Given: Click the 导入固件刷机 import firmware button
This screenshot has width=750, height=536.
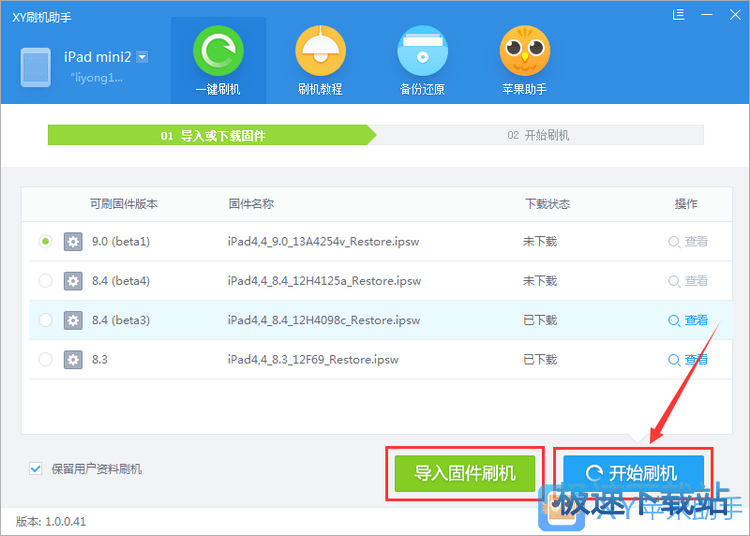Looking at the screenshot, I should [464, 473].
